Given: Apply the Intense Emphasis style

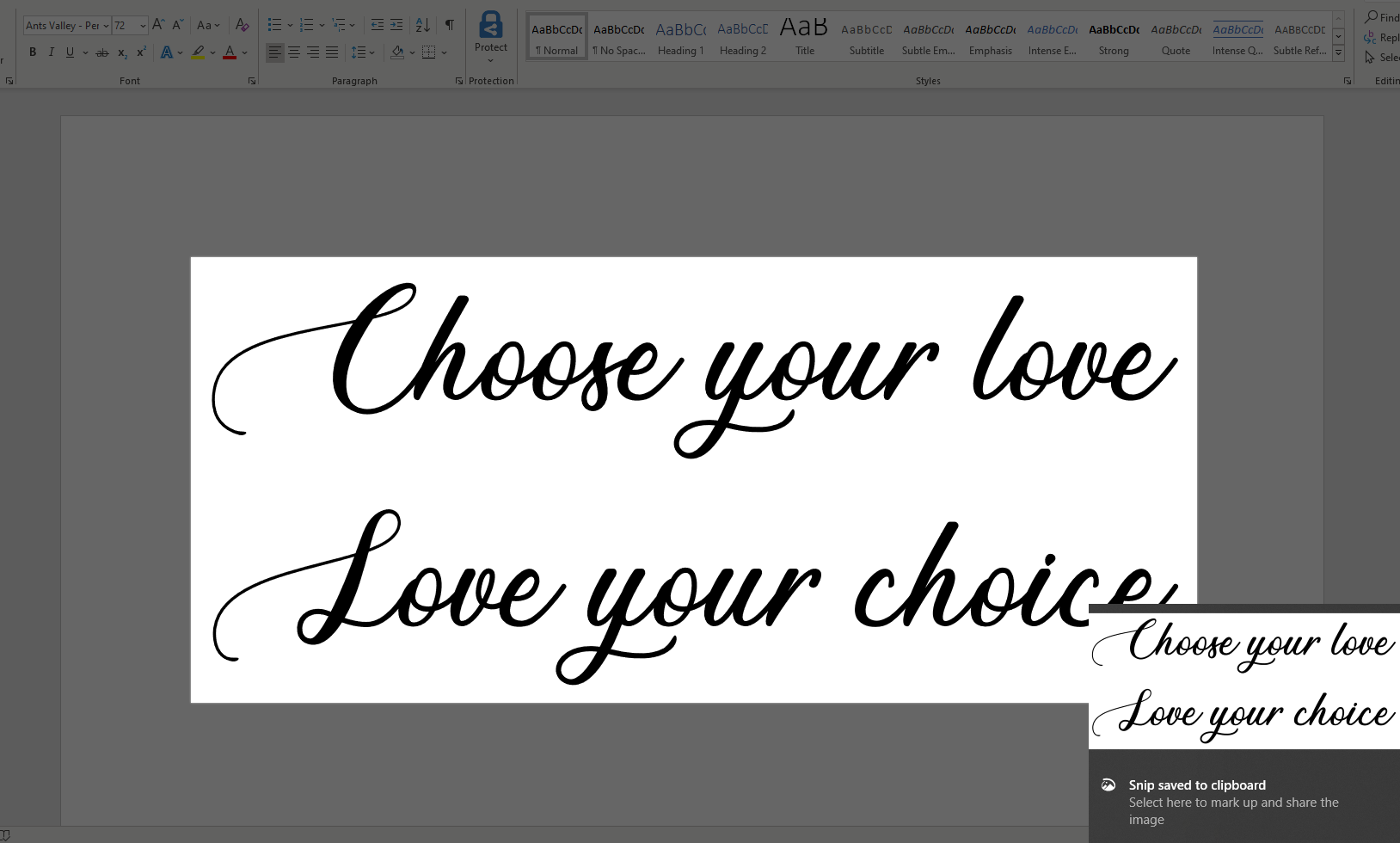Looking at the screenshot, I should click(x=1053, y=37).
